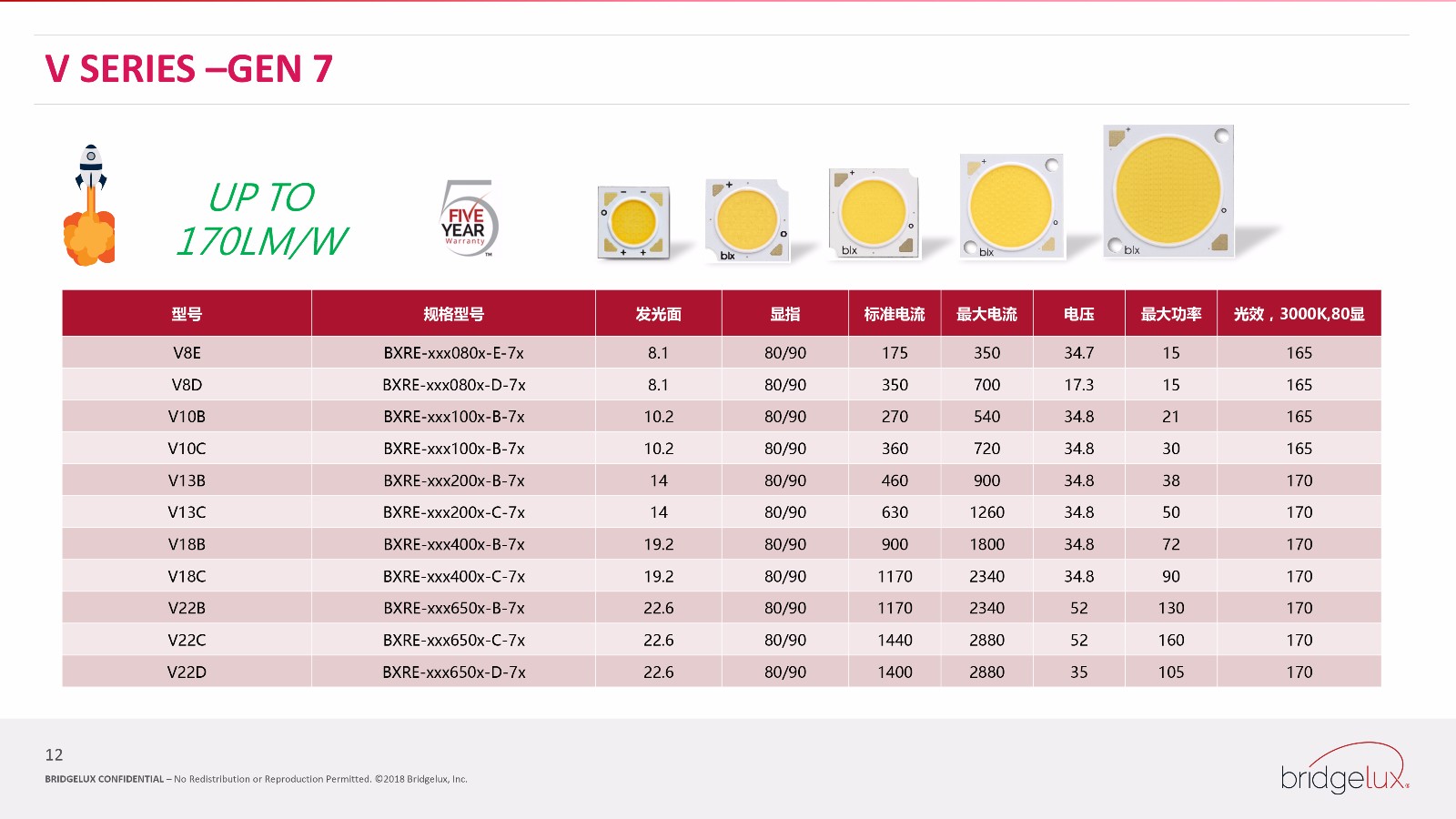Click part number BXRE-xxx650x-B-7x
1456x819 pixels.
coord(453,608)
